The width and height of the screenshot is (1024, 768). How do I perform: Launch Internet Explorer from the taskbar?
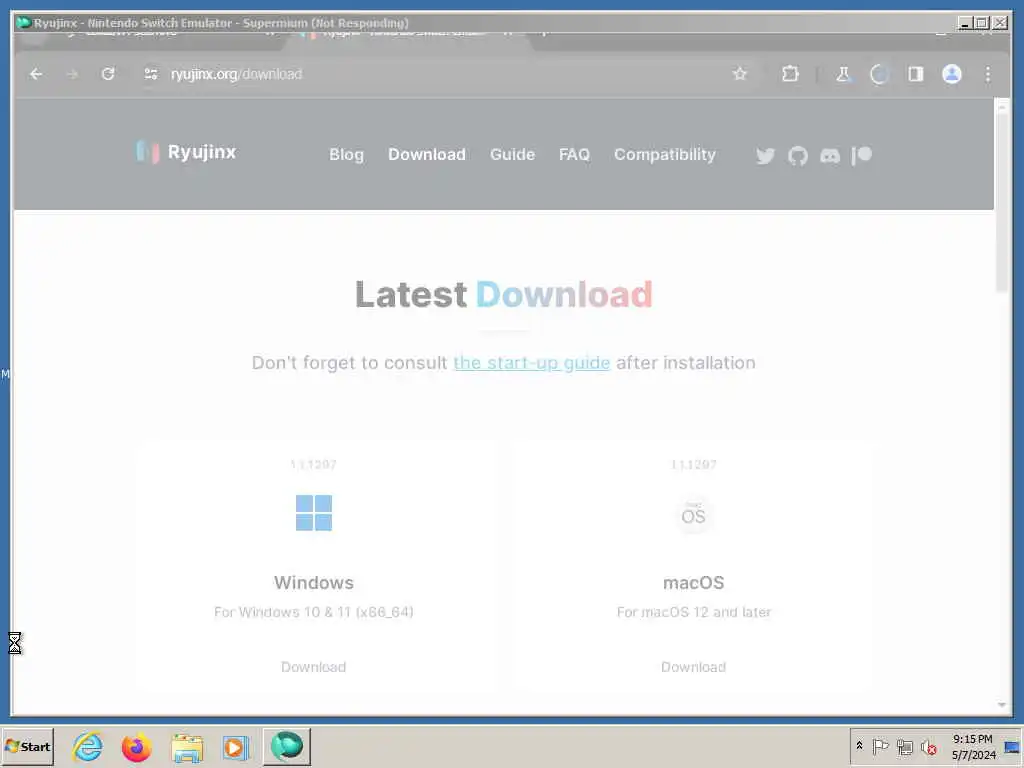(88, 746)
